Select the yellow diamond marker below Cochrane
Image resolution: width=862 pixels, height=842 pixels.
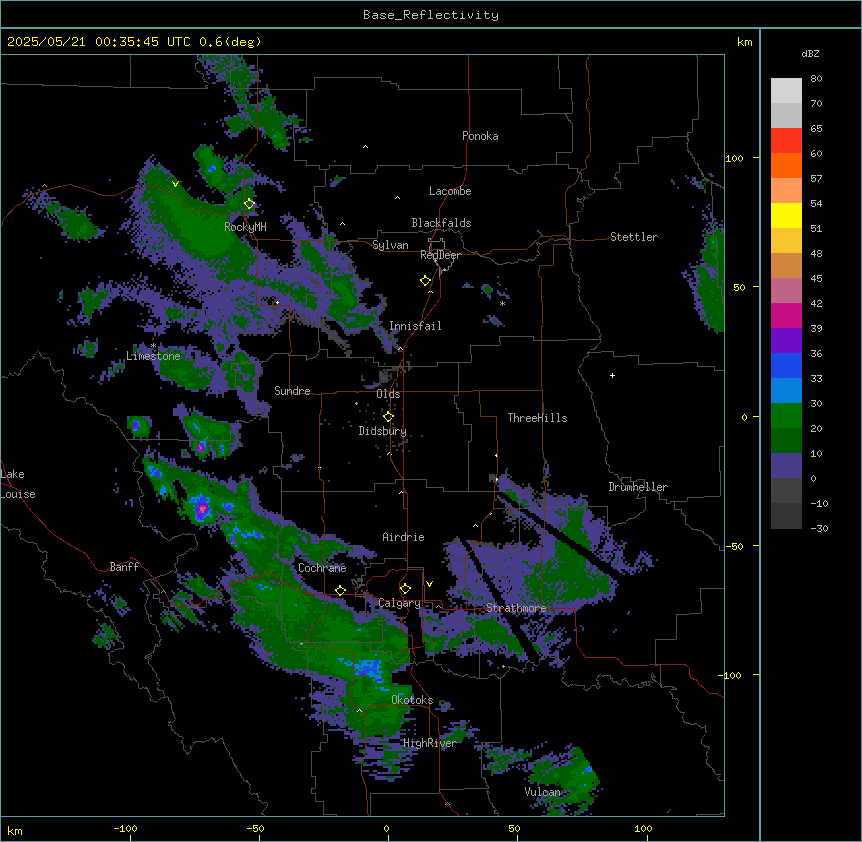[x=340, y=590]
